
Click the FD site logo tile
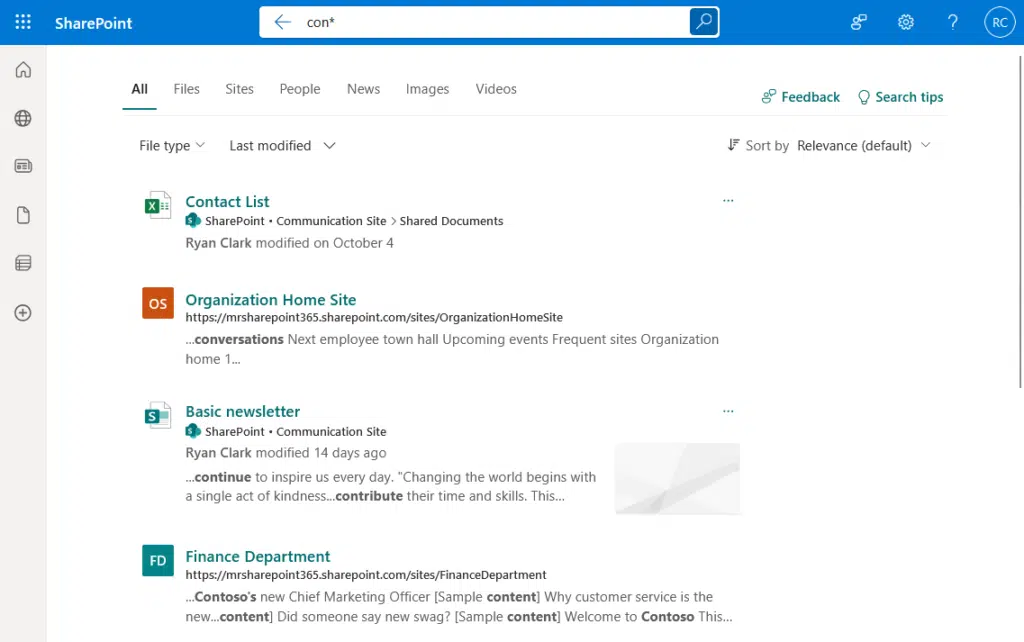click(x=158, y=560)
